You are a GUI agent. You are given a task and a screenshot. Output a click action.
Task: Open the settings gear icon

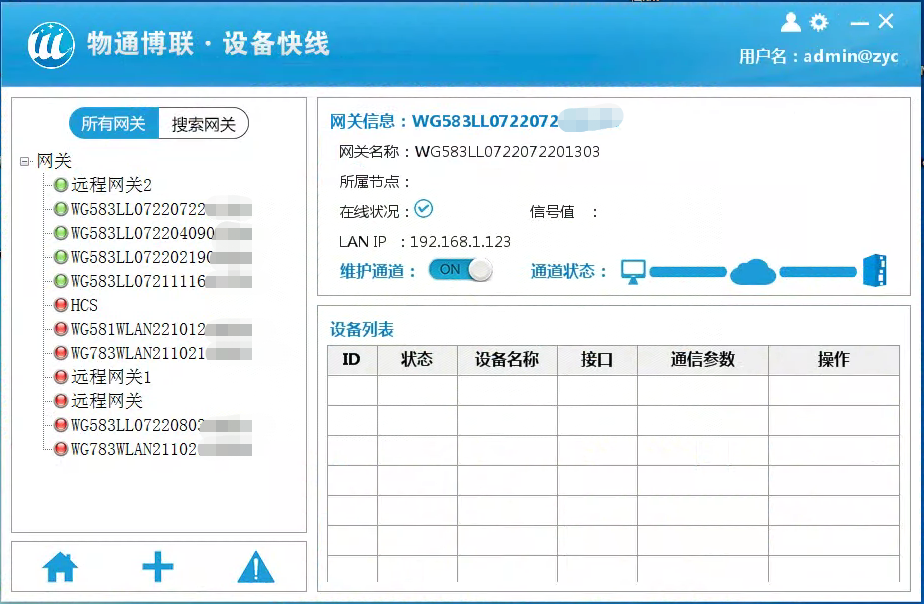819,22
